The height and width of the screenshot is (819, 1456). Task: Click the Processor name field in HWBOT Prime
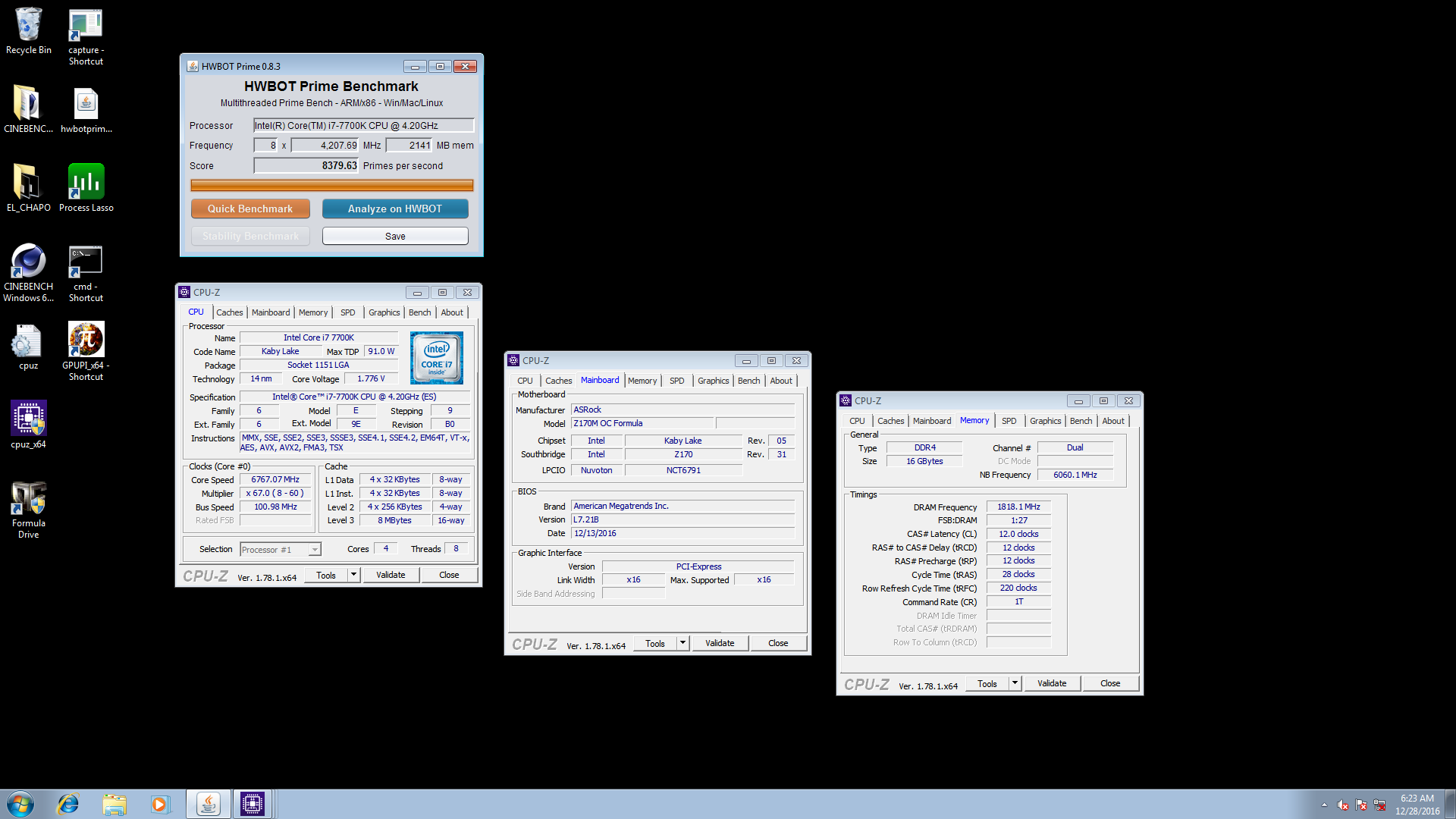pos(364,125)
